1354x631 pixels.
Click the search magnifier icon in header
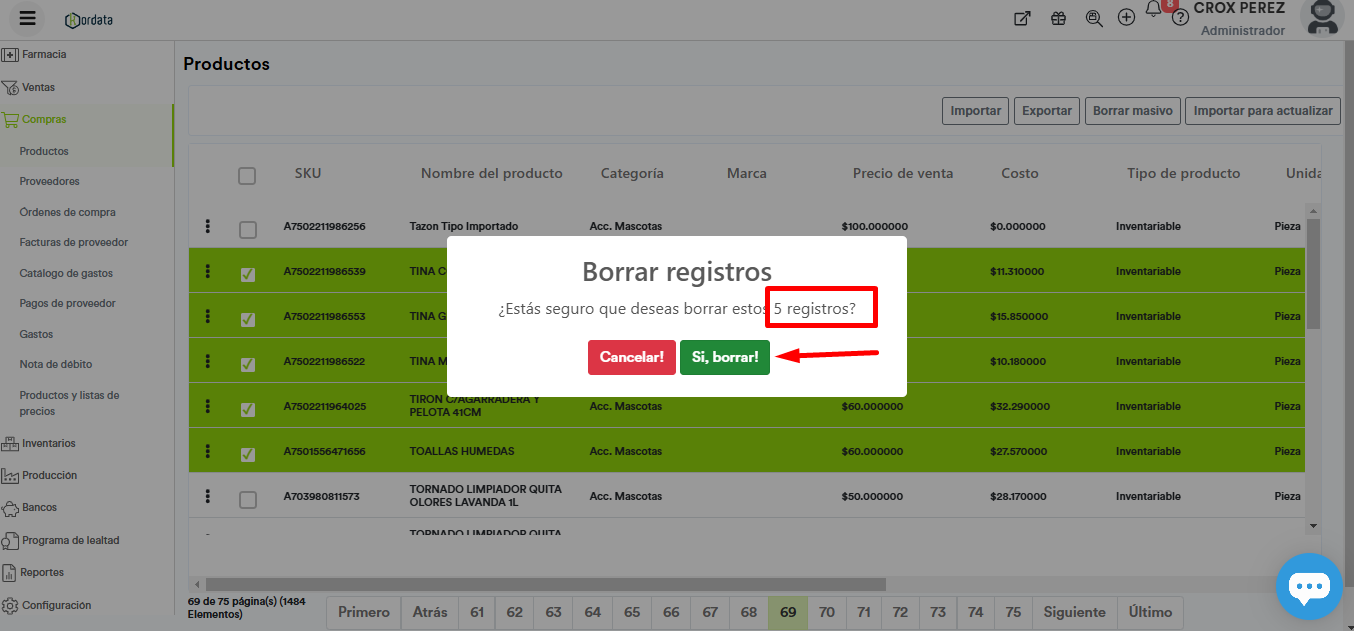1093,18
